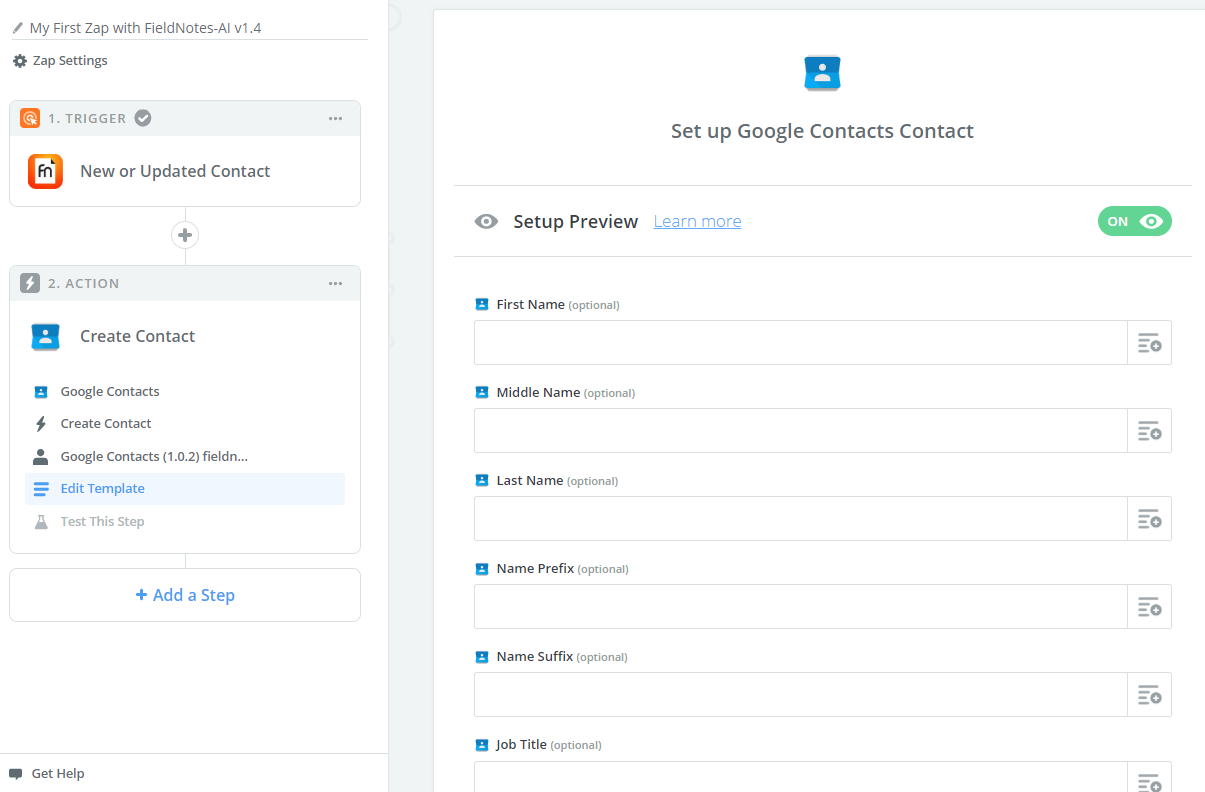Open the Trigger step options menu
Image resolution: width=1205 pixels, height=792 pixels.
[336, 118]
